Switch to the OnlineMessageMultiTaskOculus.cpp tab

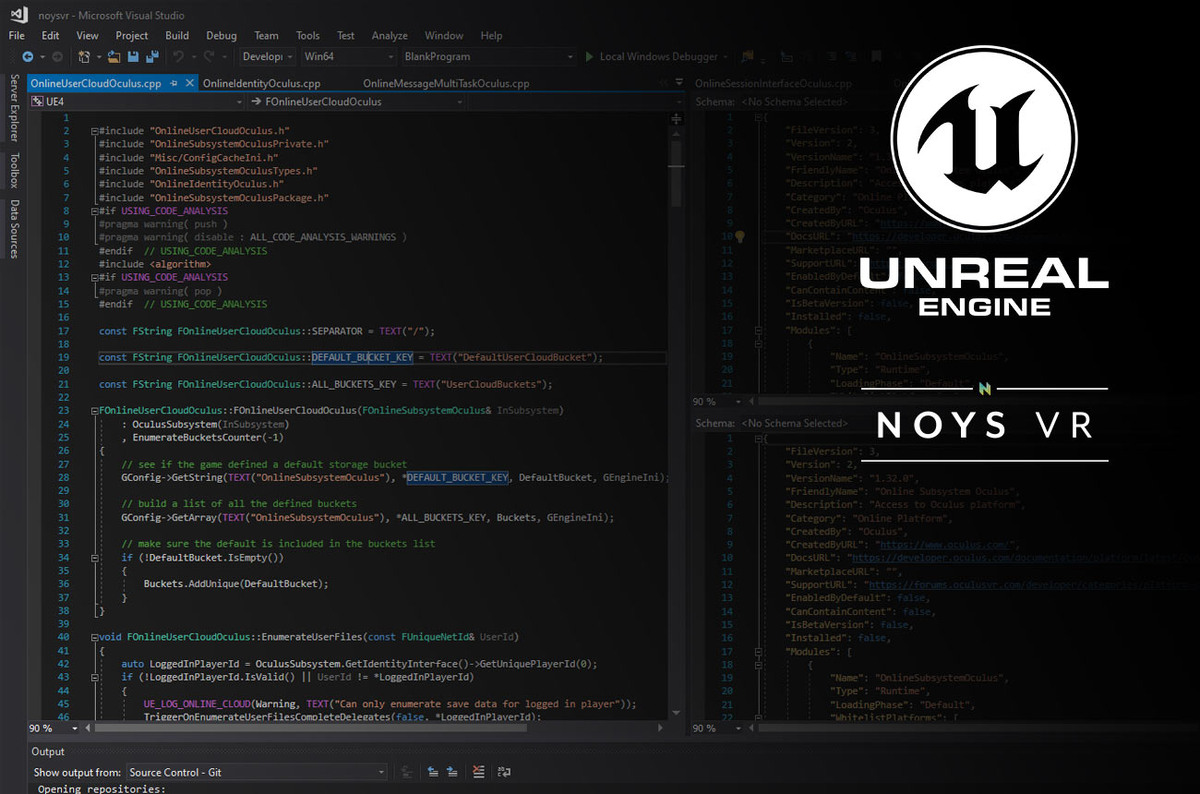446,84
